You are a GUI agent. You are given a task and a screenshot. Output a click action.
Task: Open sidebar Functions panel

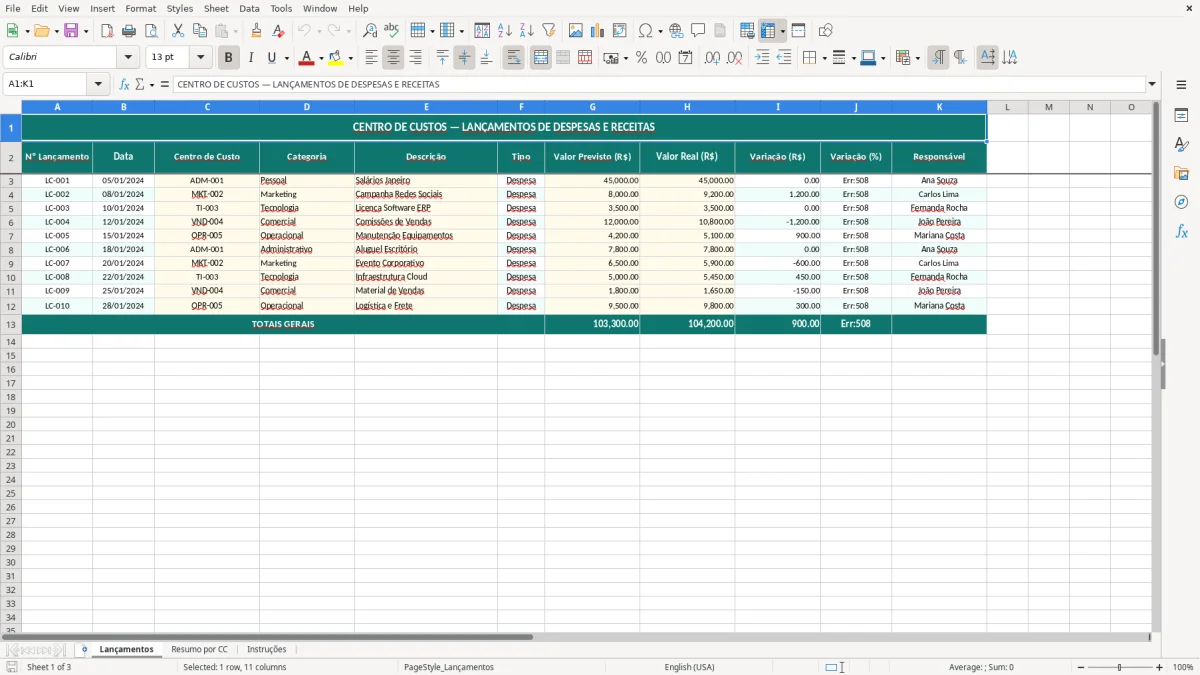(x=1181, y=231)
